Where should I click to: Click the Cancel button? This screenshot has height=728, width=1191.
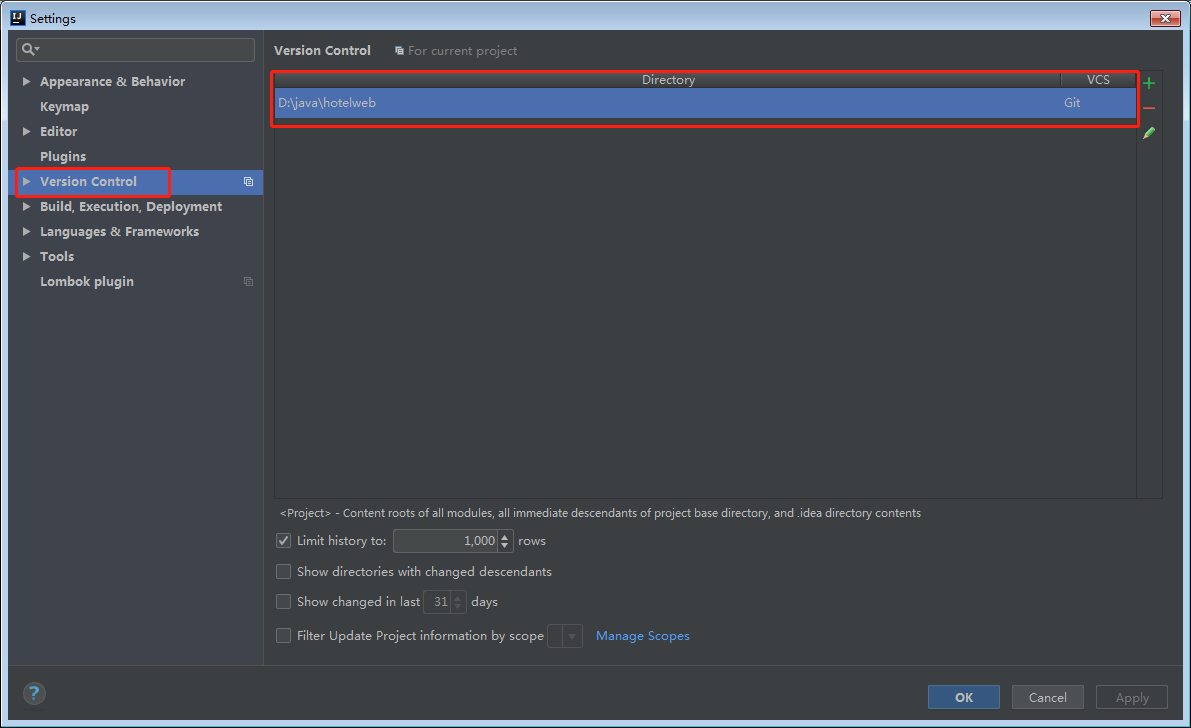[x=1047, y=697]
